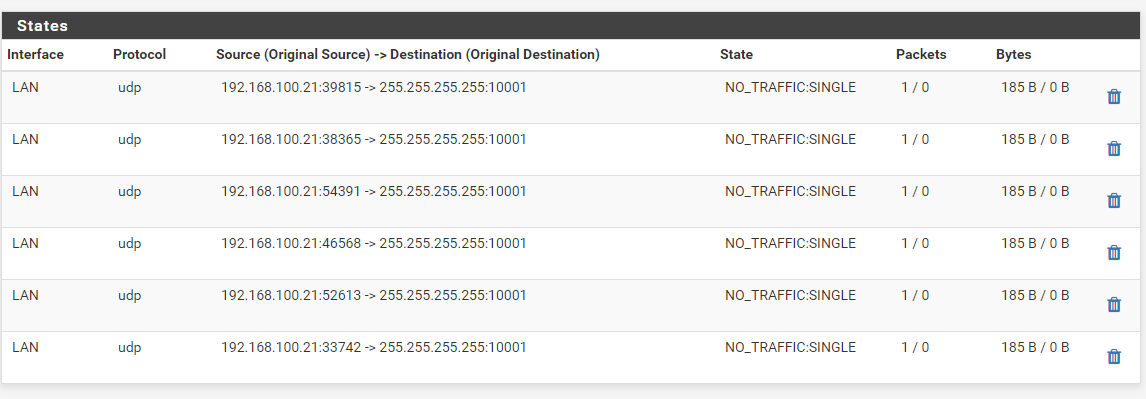Click packets 1 / 0 in the 33742 row
The image size is (1146, 399).
tap(915, 347)
